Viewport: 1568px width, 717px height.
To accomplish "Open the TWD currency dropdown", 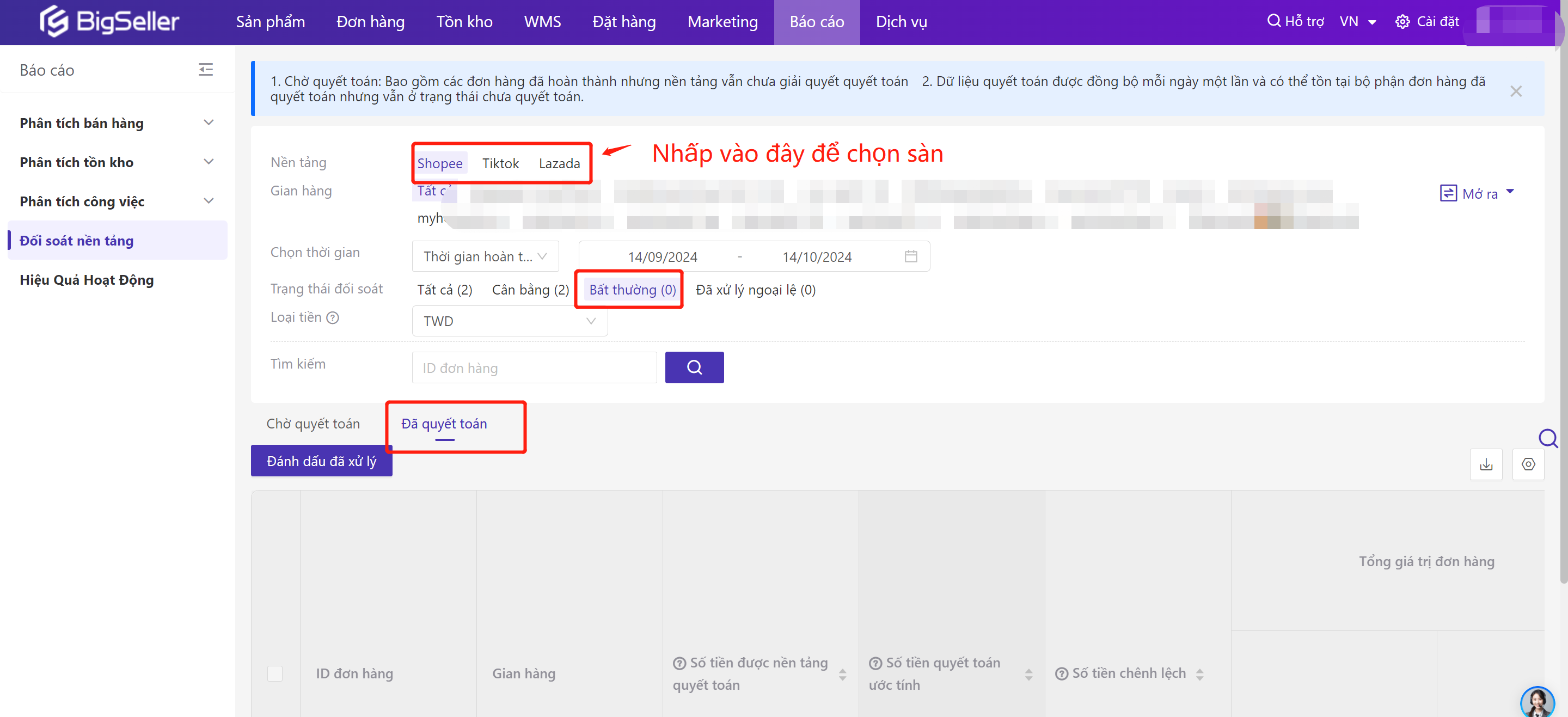I will [510, 321].
